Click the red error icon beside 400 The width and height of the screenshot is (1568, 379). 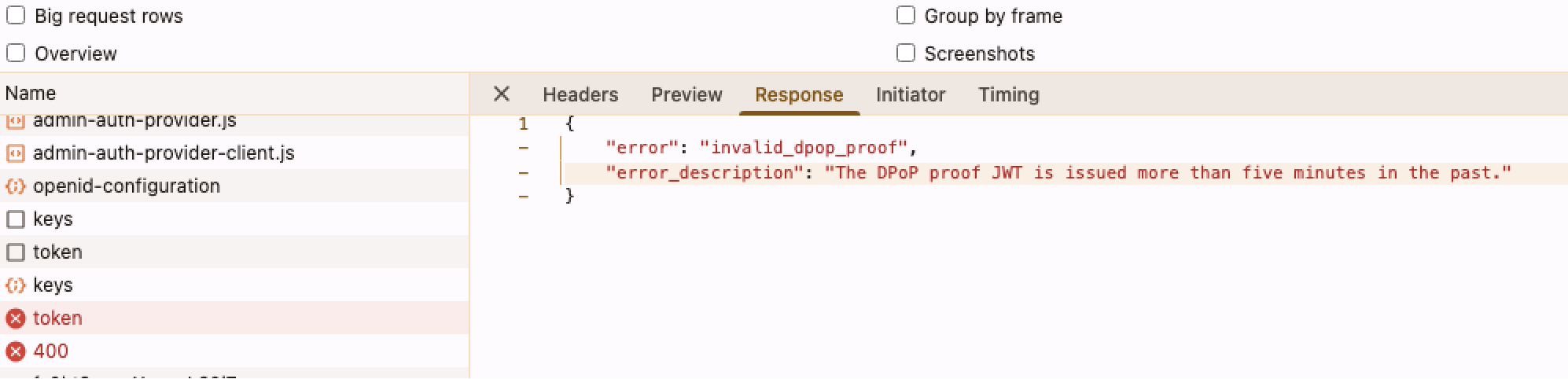click(16, 351)
